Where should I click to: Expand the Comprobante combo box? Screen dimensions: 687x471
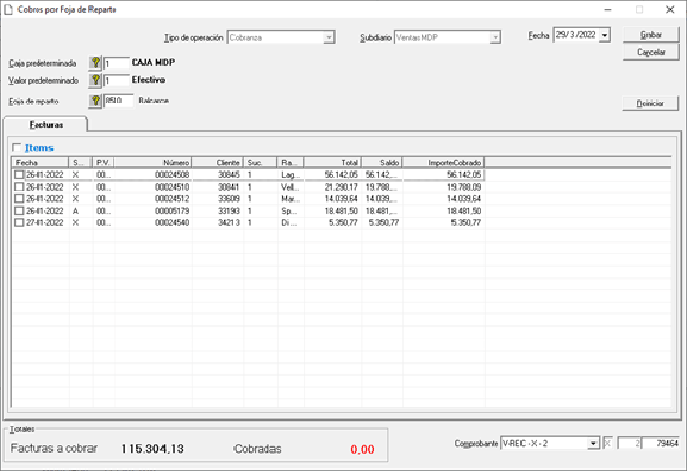593,443
